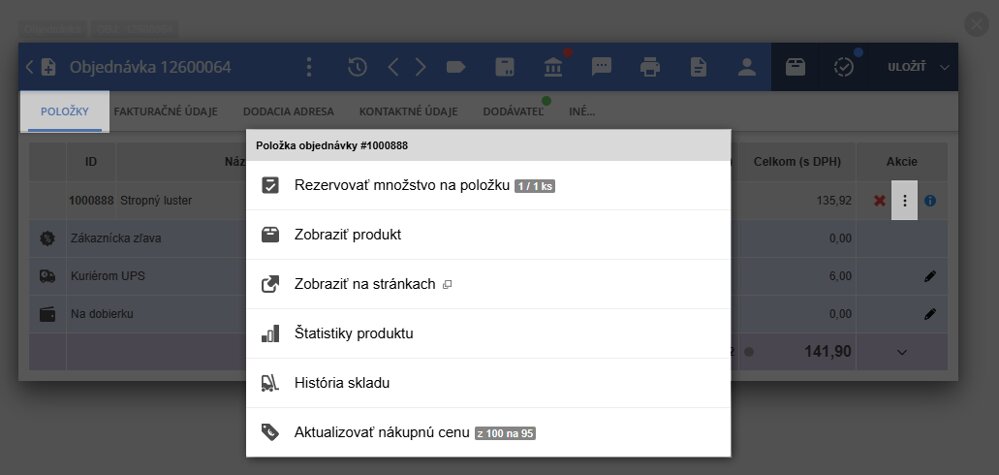Expand the Uložiť dropdown arrow

pos(944,67)
